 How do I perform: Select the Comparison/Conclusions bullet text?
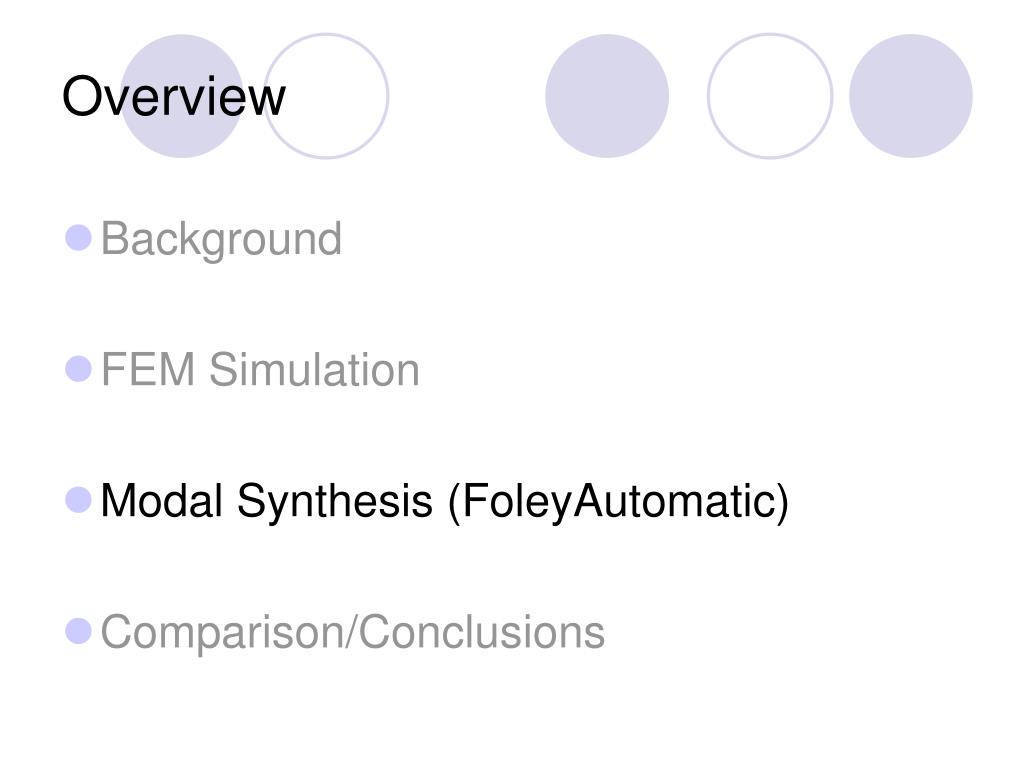(353, 633)
